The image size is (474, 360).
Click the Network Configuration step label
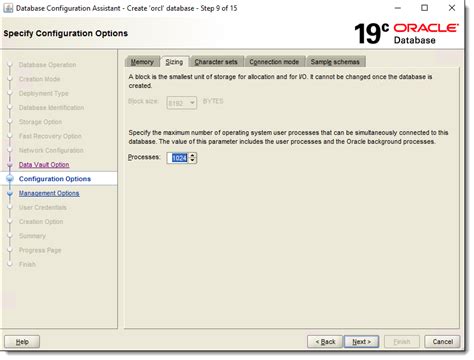tap(51, 151)
